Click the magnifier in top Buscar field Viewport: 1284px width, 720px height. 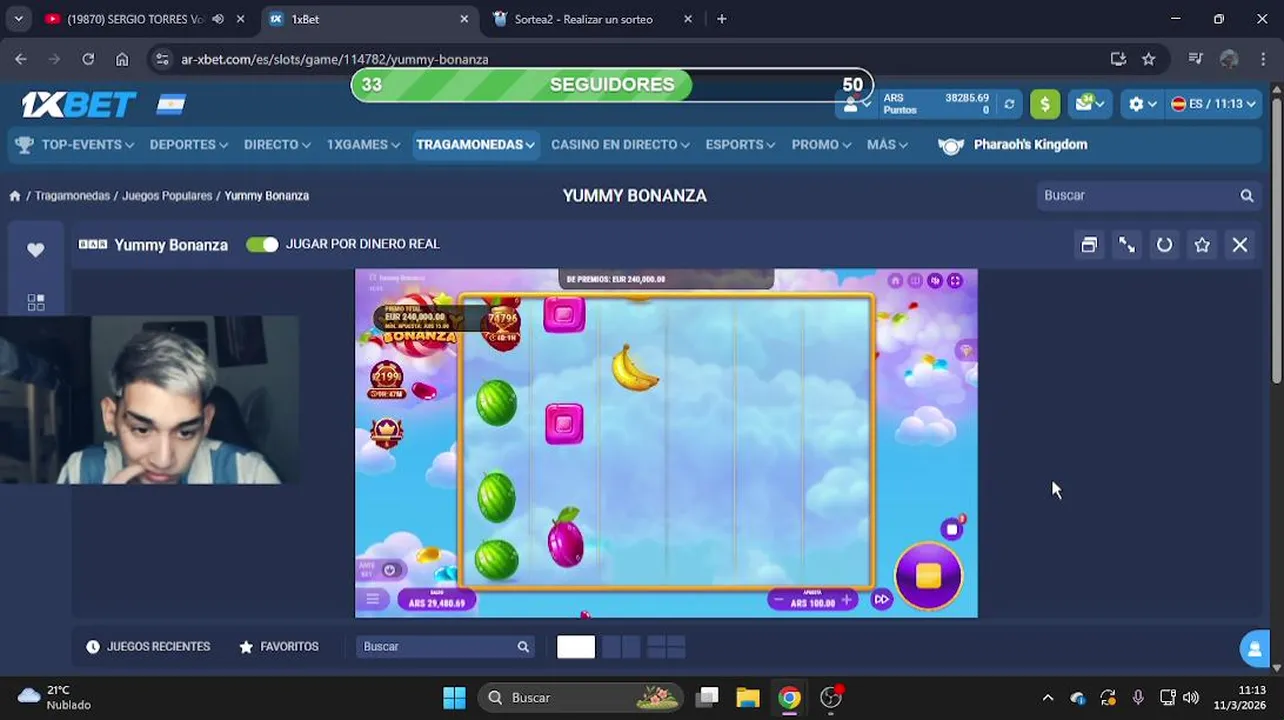pyautogui.click(x=1247, y=196)
